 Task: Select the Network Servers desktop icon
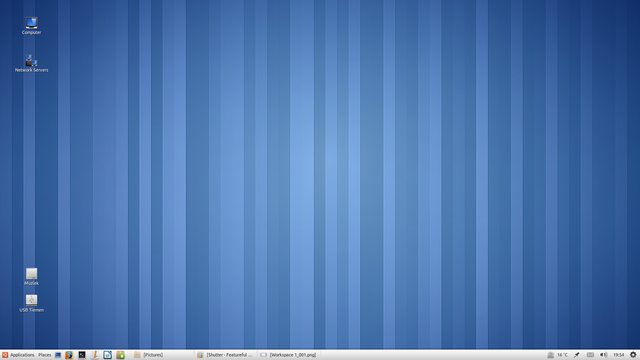click(31, 63)
